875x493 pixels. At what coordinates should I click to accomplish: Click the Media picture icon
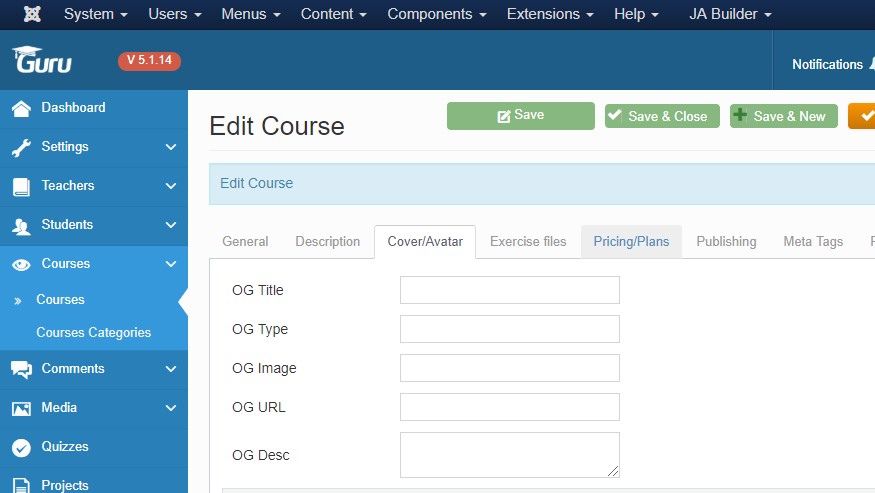click(21, 408)
